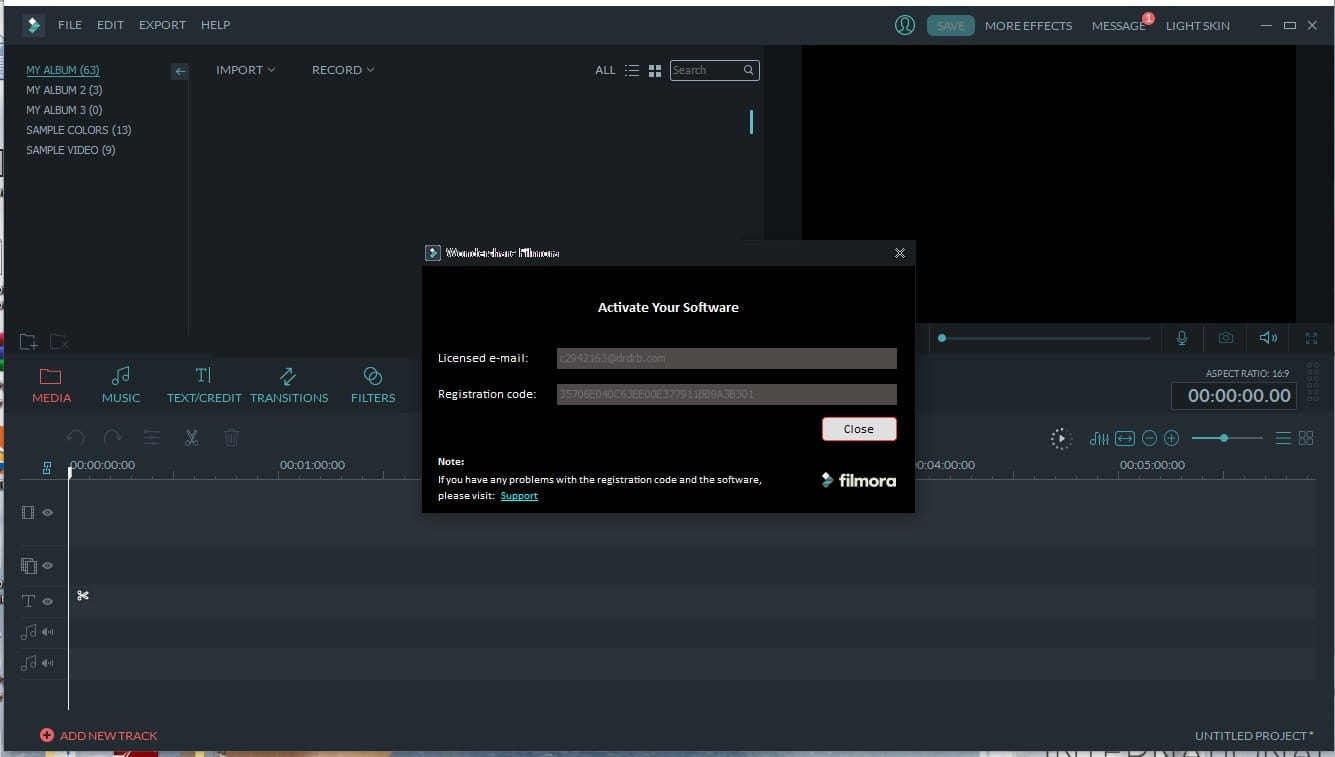Viewport: 1335px width, 757px height.
Task: Switch media library to list view
Action: tap(631, 70)
